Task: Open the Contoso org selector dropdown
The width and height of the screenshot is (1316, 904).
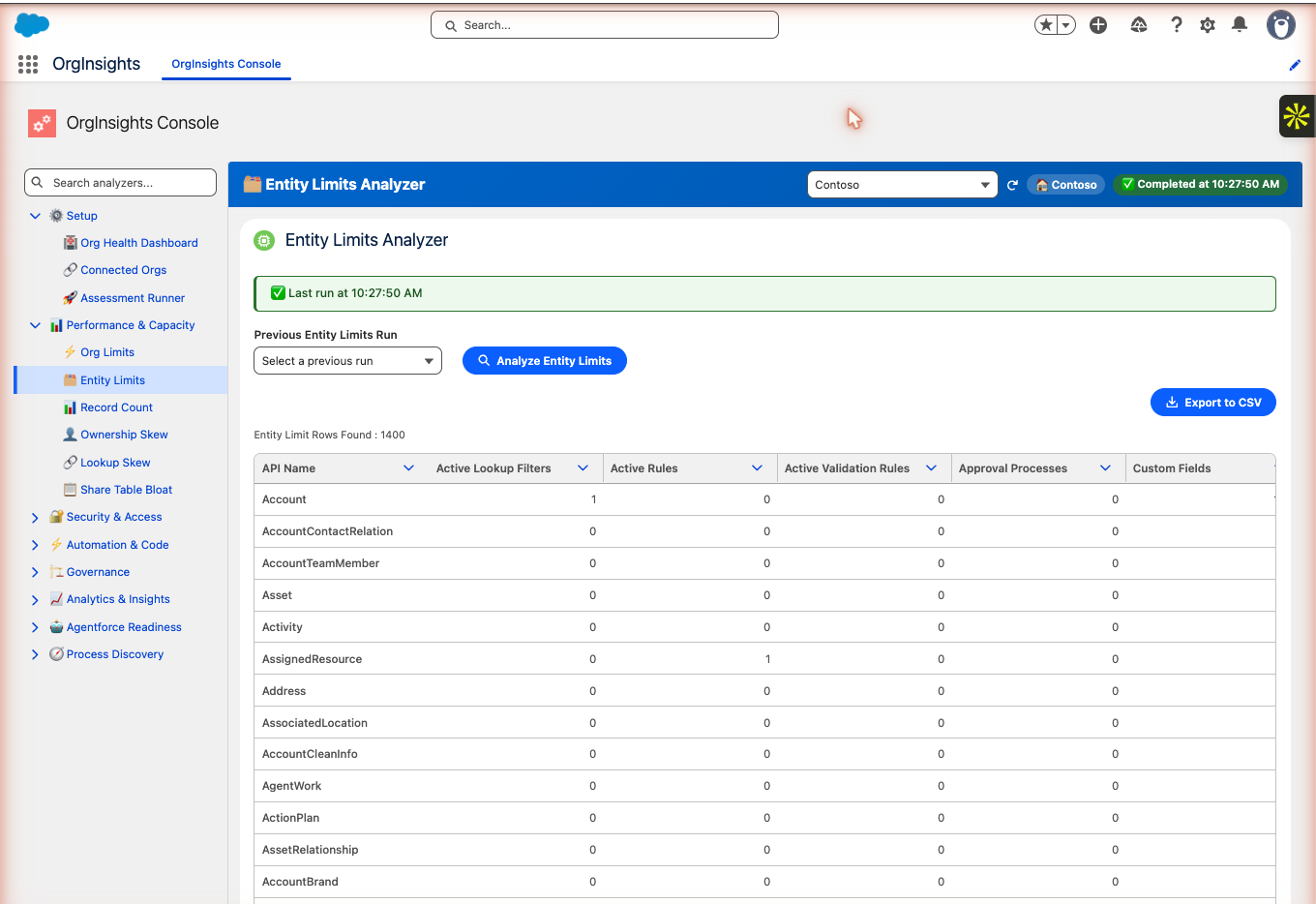Action: point(902,185)
